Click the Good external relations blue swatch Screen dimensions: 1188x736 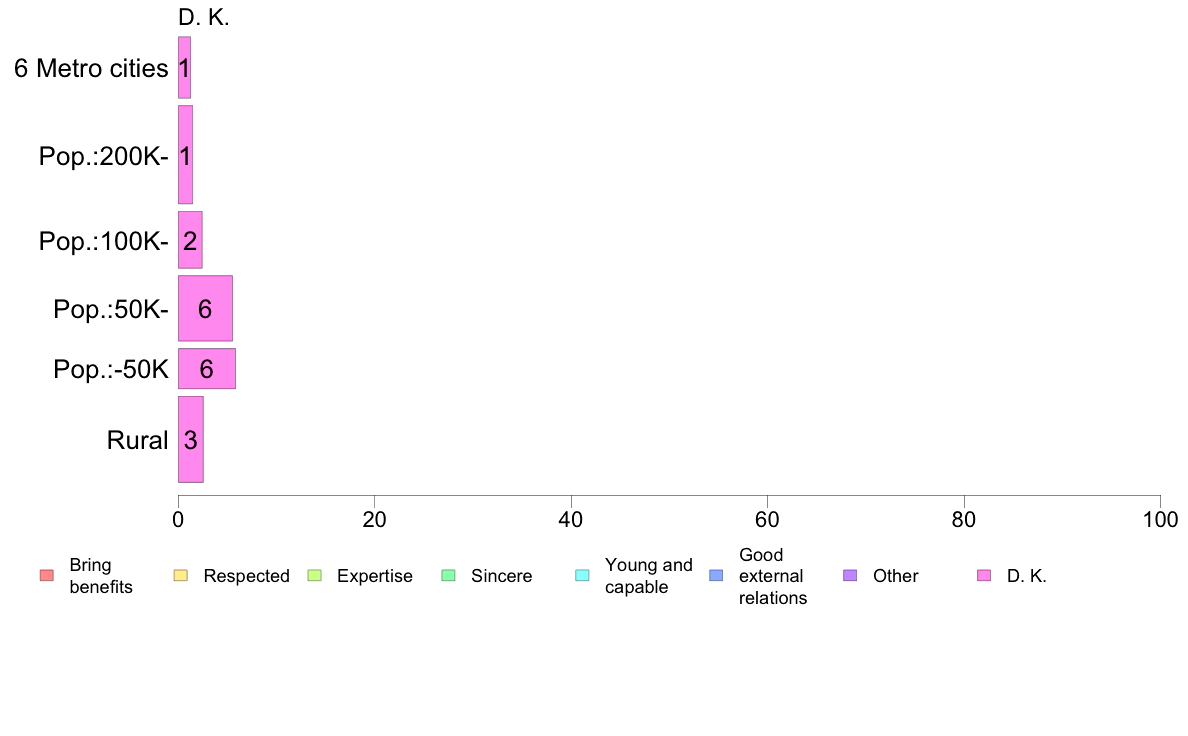pyautogui.click(x=716, y=575)
